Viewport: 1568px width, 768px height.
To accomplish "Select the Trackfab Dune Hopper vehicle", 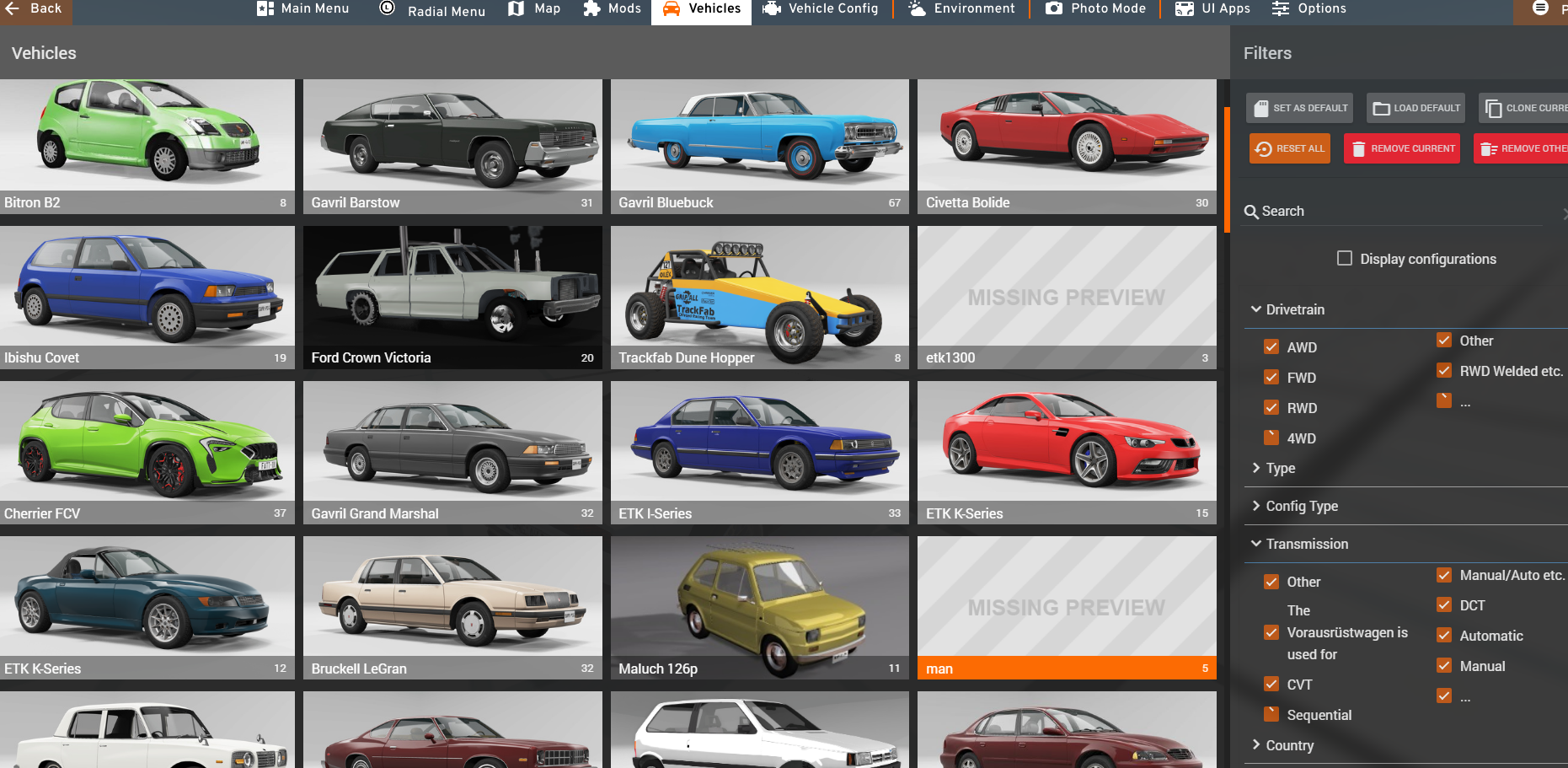I will [x=760, y=297].
